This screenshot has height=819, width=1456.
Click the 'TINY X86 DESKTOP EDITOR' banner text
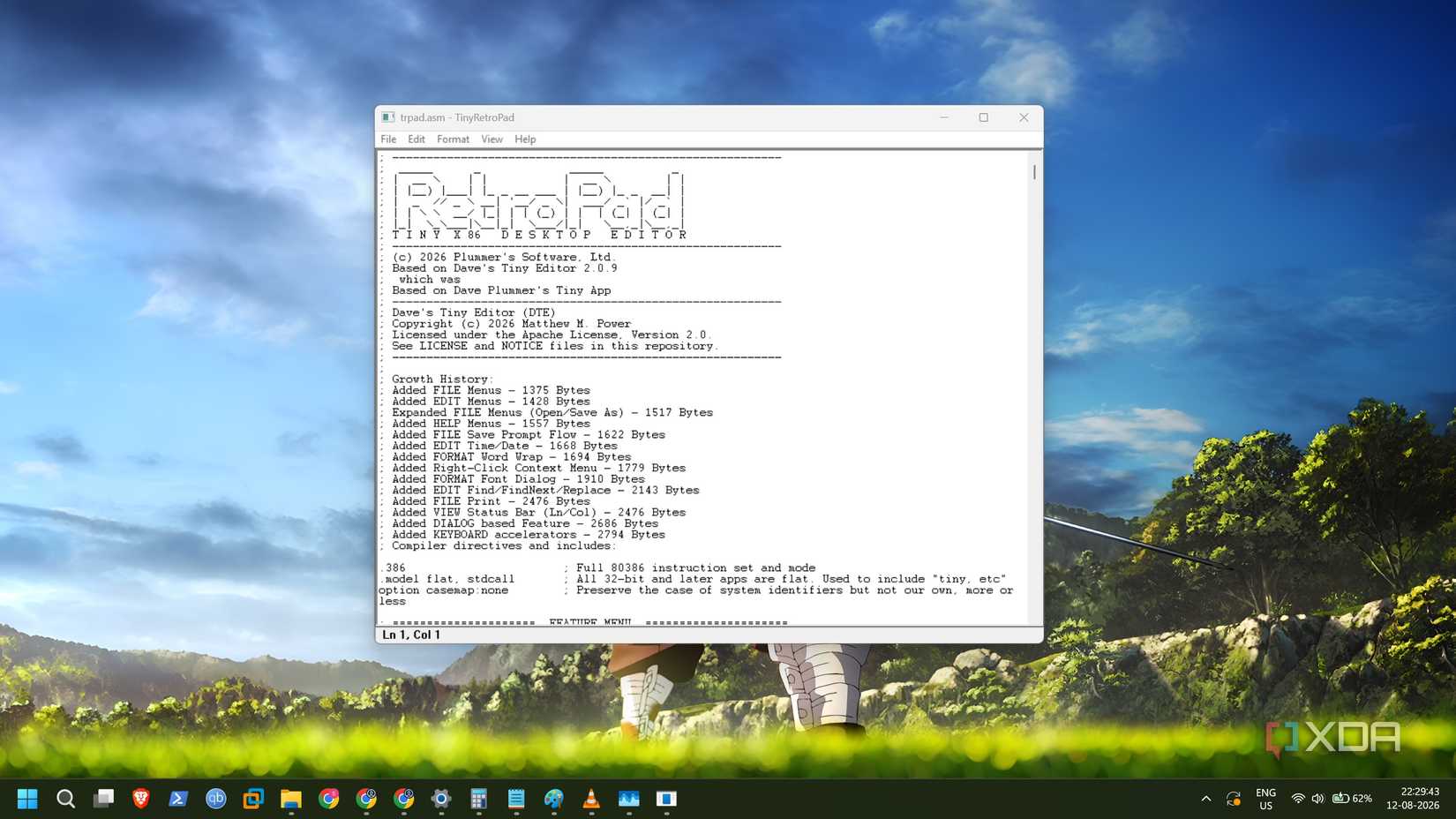pyautogui.click(x=539, y=235)
